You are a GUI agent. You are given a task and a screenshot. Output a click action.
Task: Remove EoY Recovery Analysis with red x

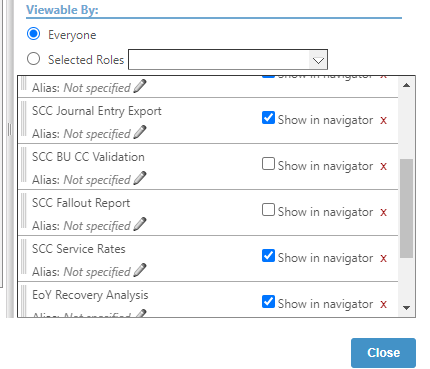383,304
